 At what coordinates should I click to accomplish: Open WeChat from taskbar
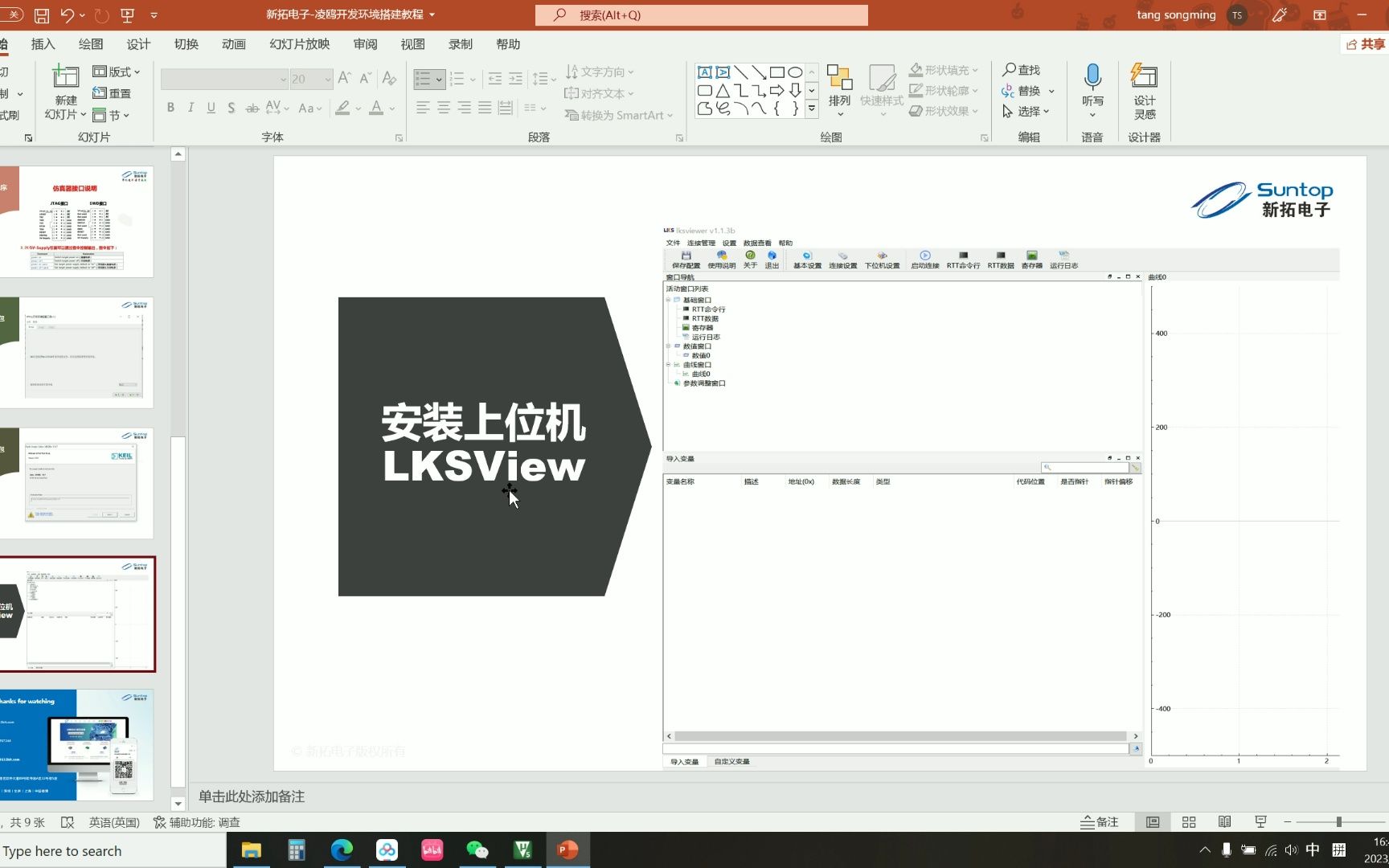pos(477,850)
